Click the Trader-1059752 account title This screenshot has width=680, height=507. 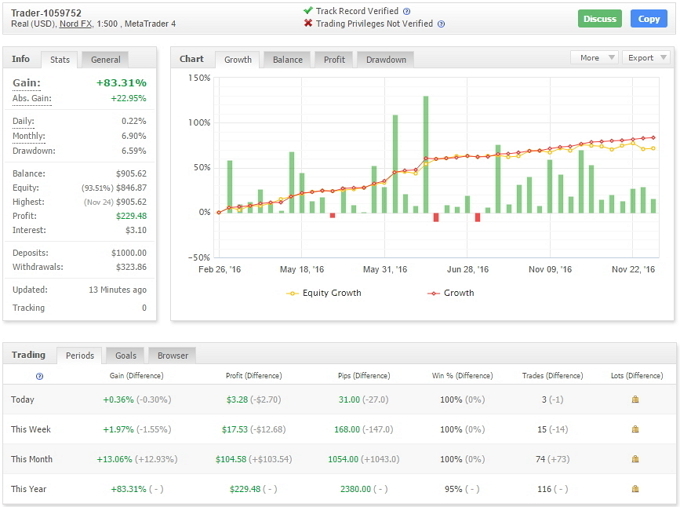click(46, 13)
